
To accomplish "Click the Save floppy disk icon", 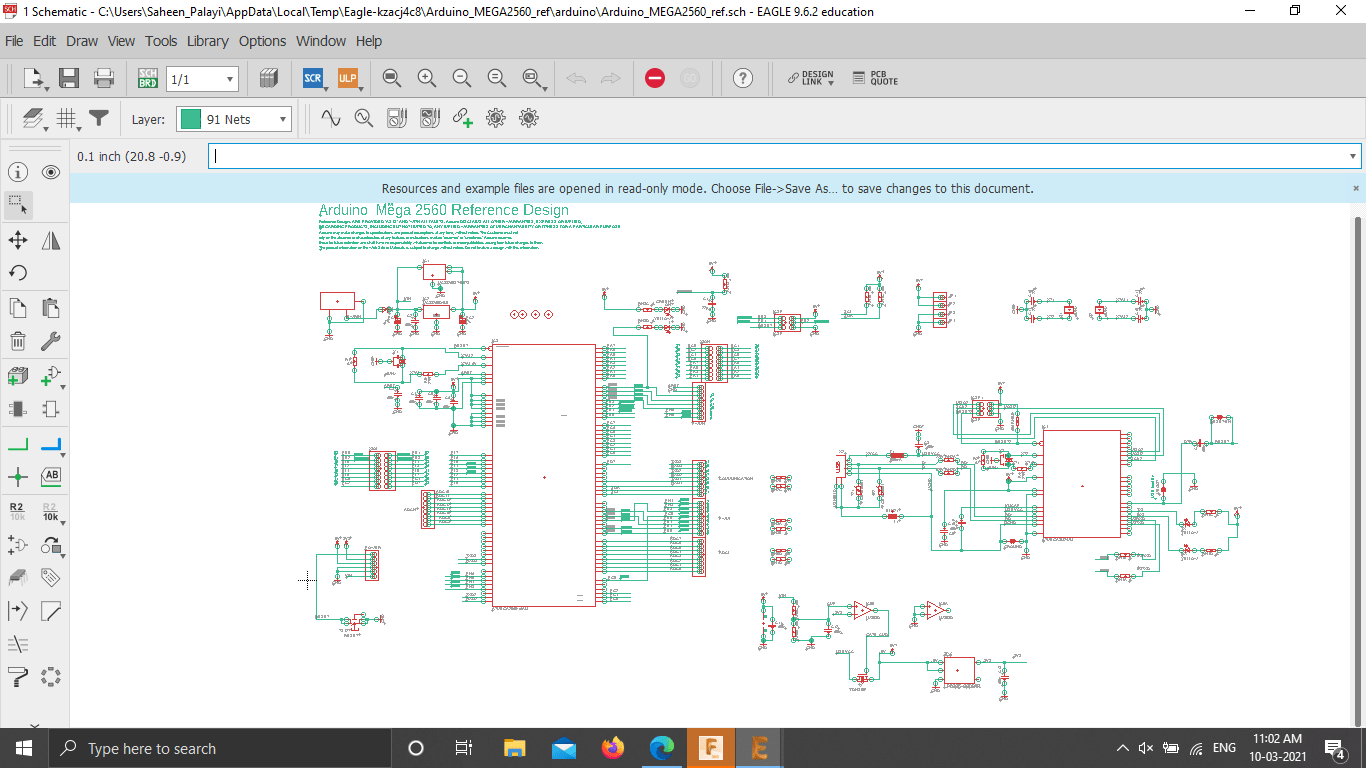I will point(69,78).
